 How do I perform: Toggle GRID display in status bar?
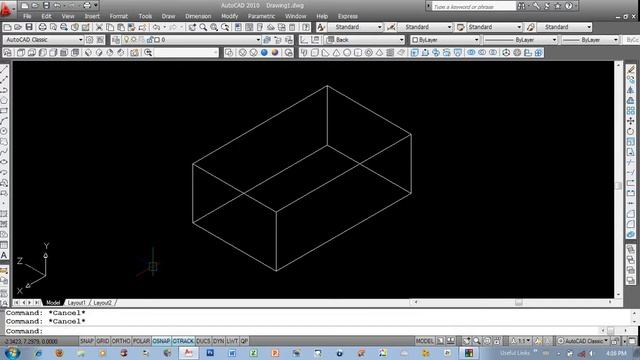(102, 341)
